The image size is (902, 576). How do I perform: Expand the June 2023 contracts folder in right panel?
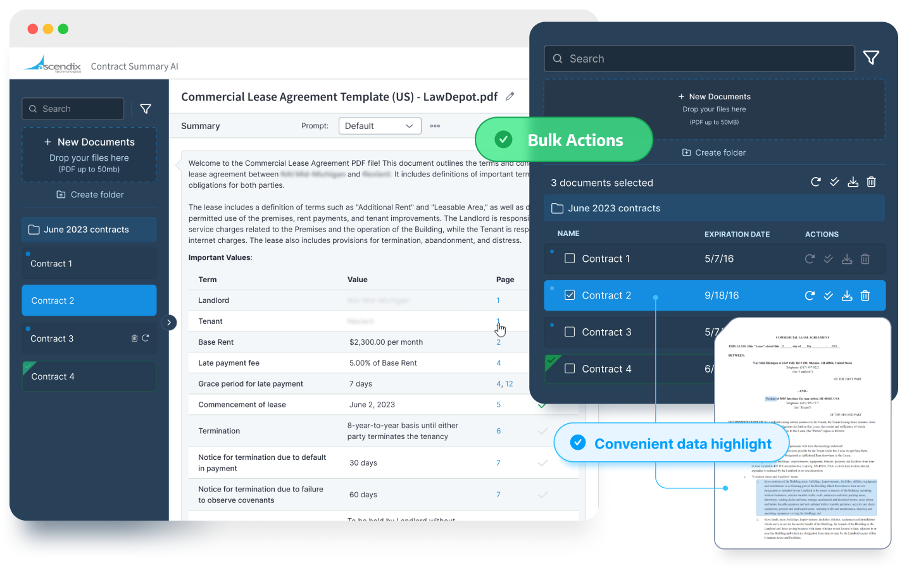pos(714,208)
